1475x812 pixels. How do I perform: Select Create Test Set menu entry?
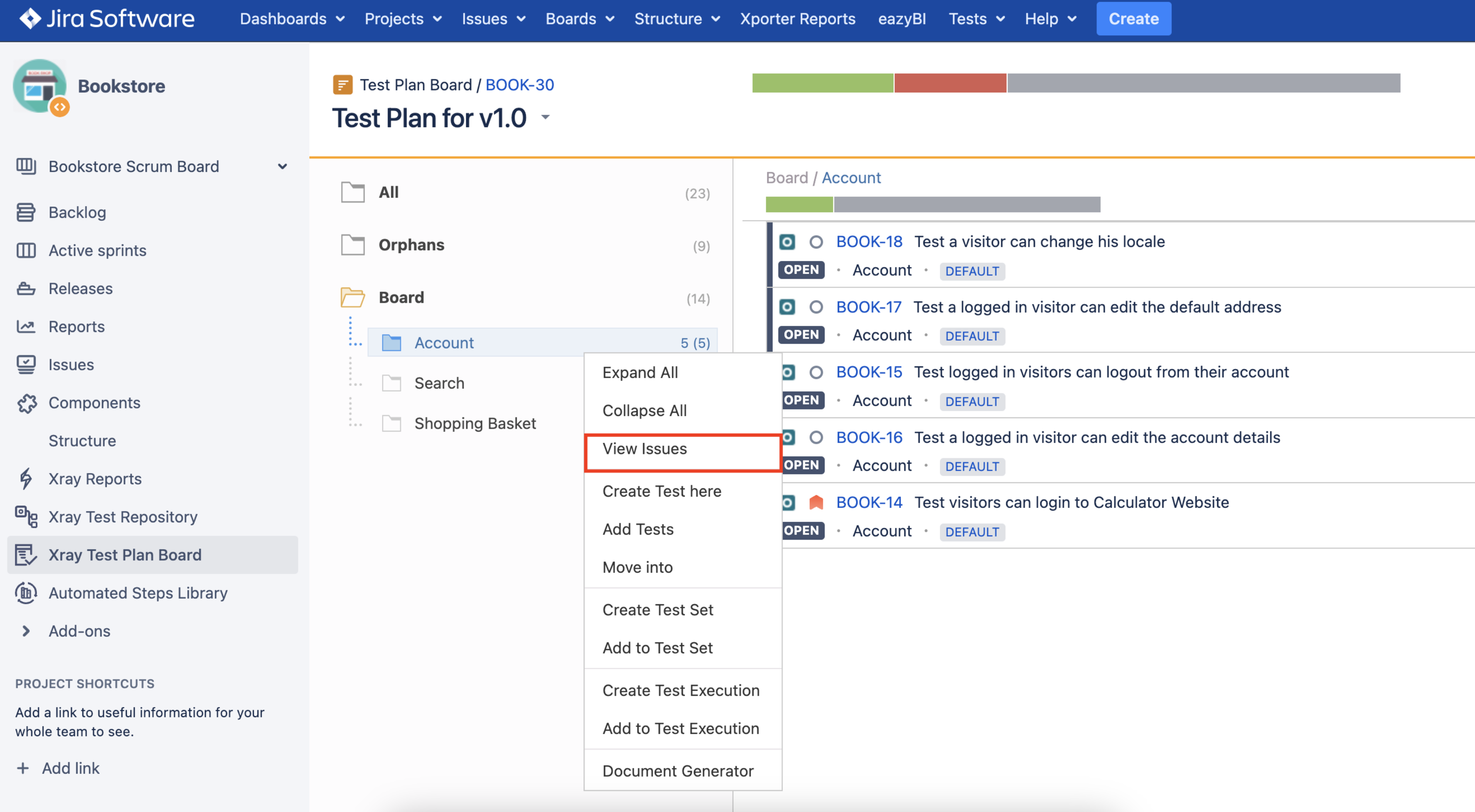683,610
